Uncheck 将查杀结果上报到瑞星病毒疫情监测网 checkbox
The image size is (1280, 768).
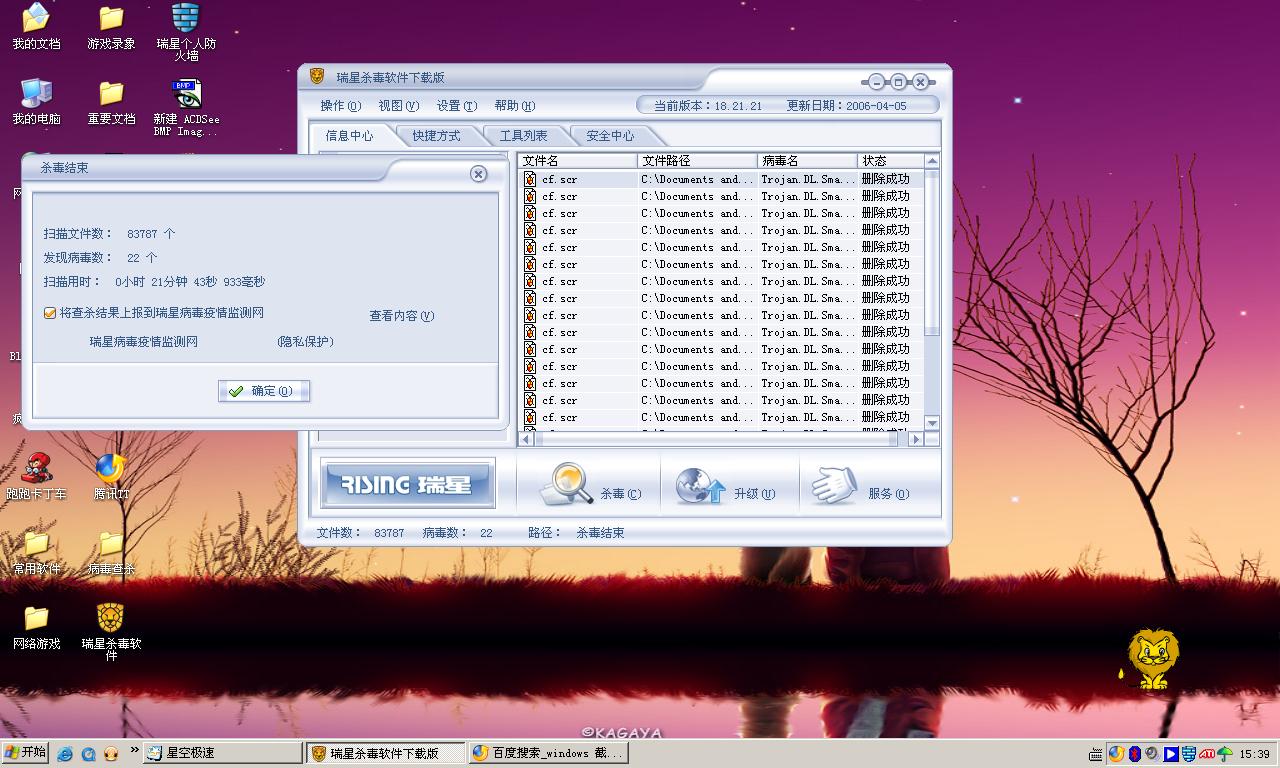tap(50, 313)
